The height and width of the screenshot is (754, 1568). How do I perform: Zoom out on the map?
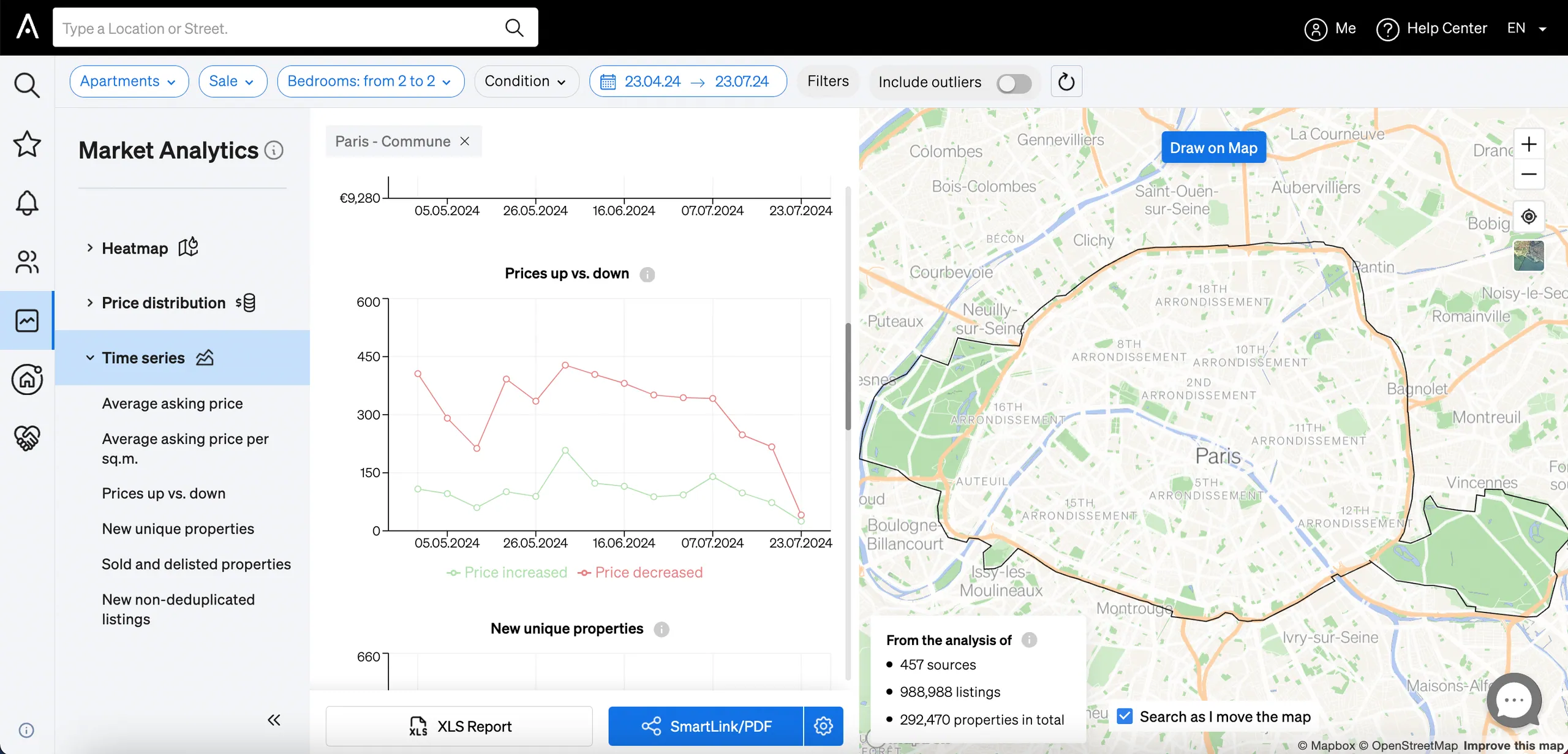coord(1529,174)
